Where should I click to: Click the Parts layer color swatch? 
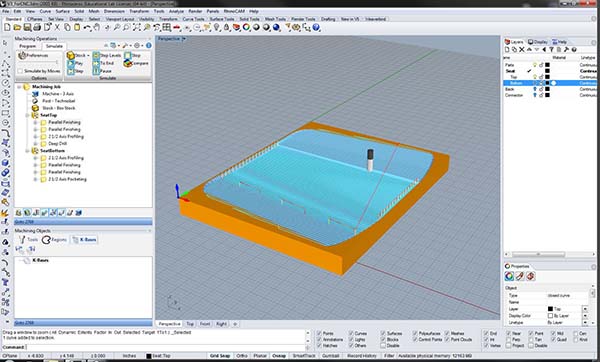point(548,65)
